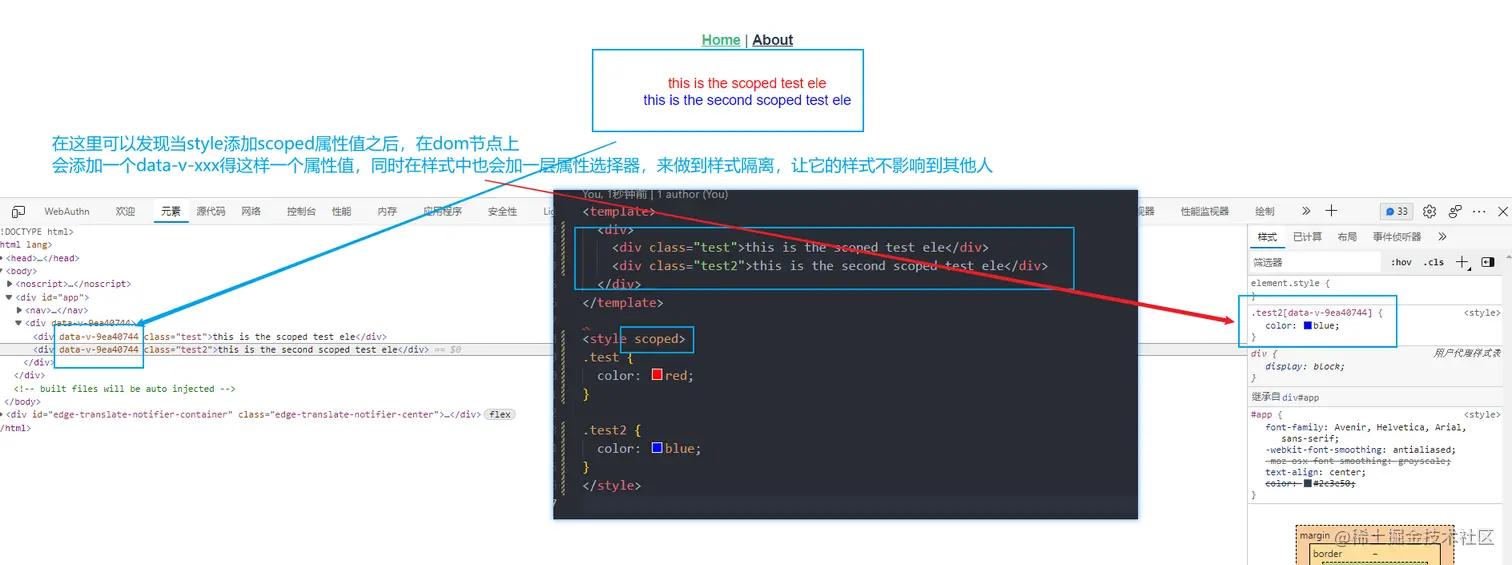Show more styles pane tabs chevron

pos(1442,237)
